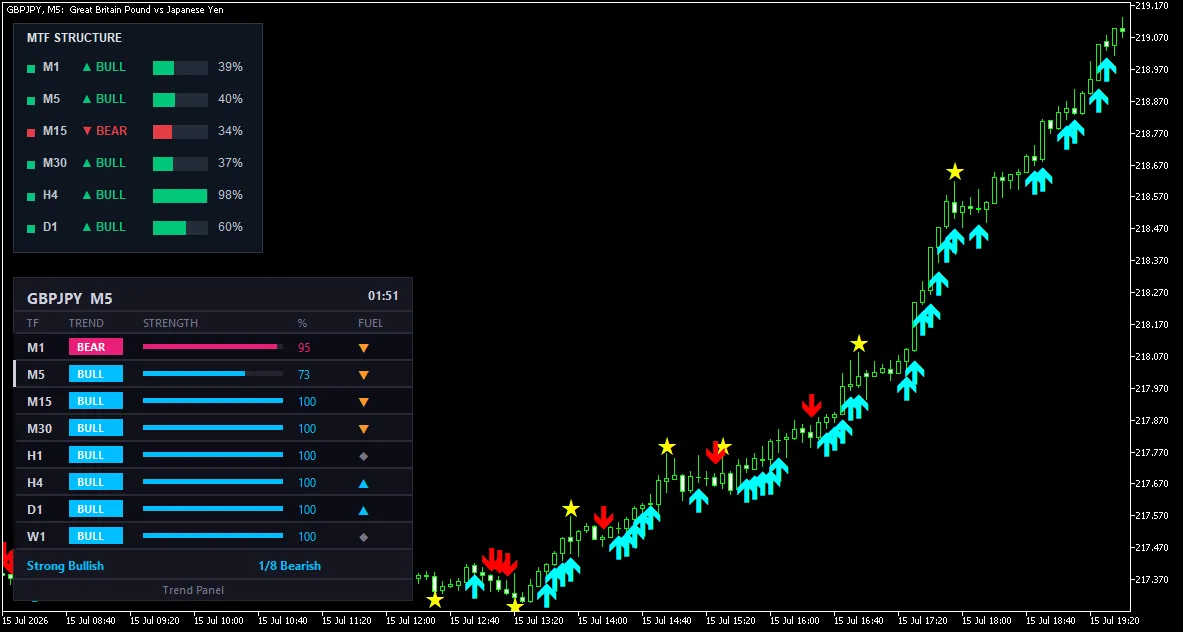Click the orange fuel triangle in Trend Panel M30 row
The height and width of the screenshot is (632, 1183).
(363, 429)
